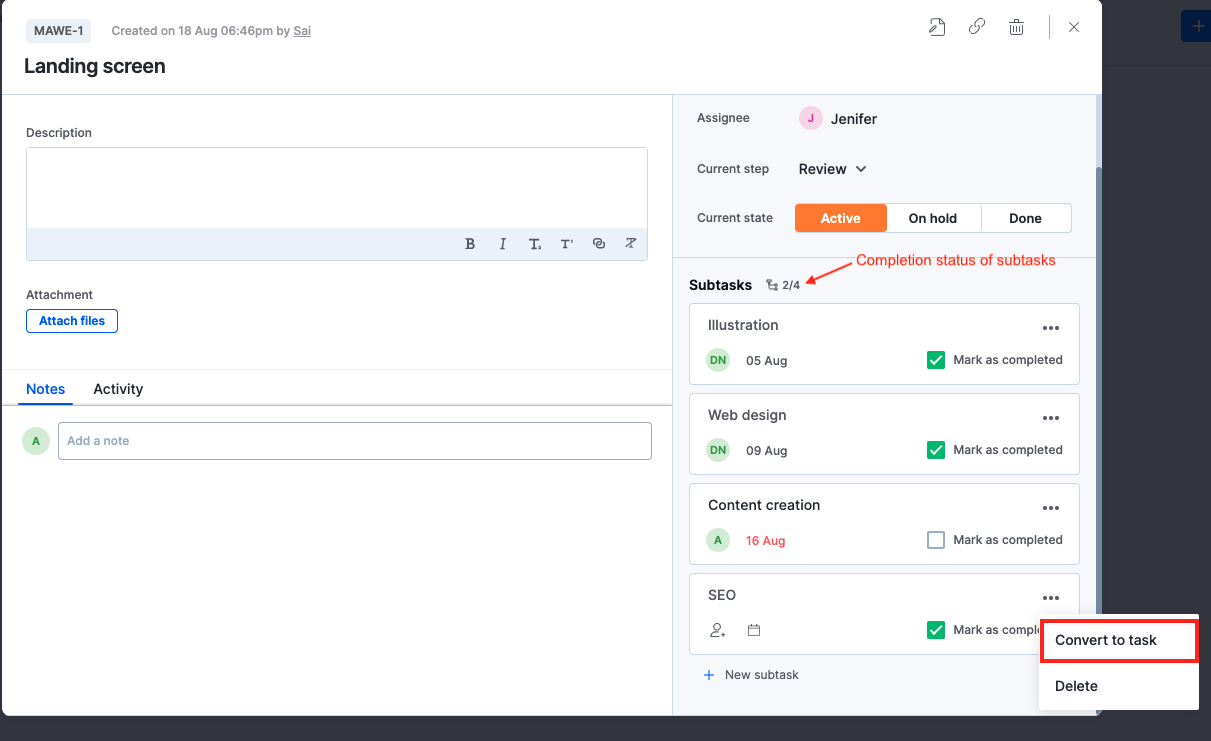Switch to the Notes tab
This screenshot has height=741, width=1211.
tap(46, 389)
